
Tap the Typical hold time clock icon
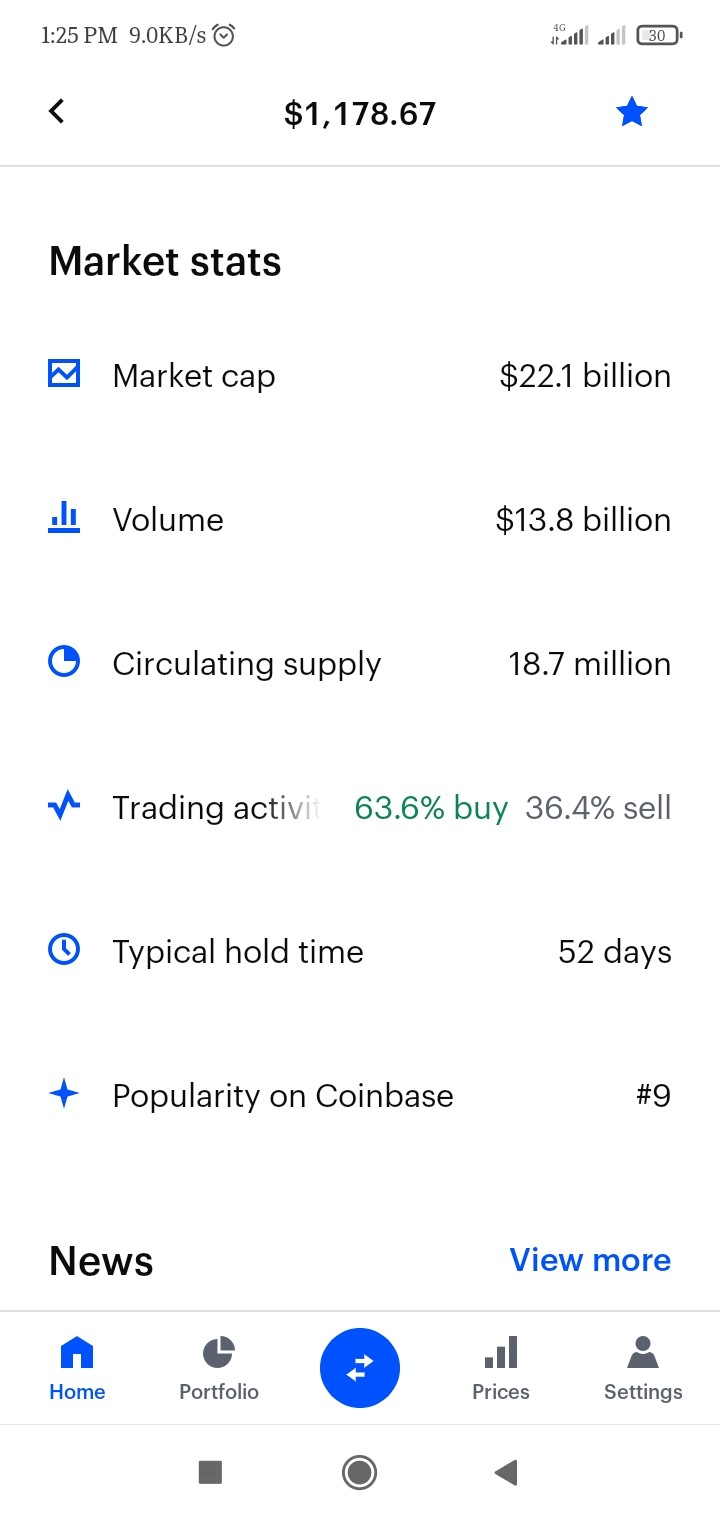coord(64,950)
